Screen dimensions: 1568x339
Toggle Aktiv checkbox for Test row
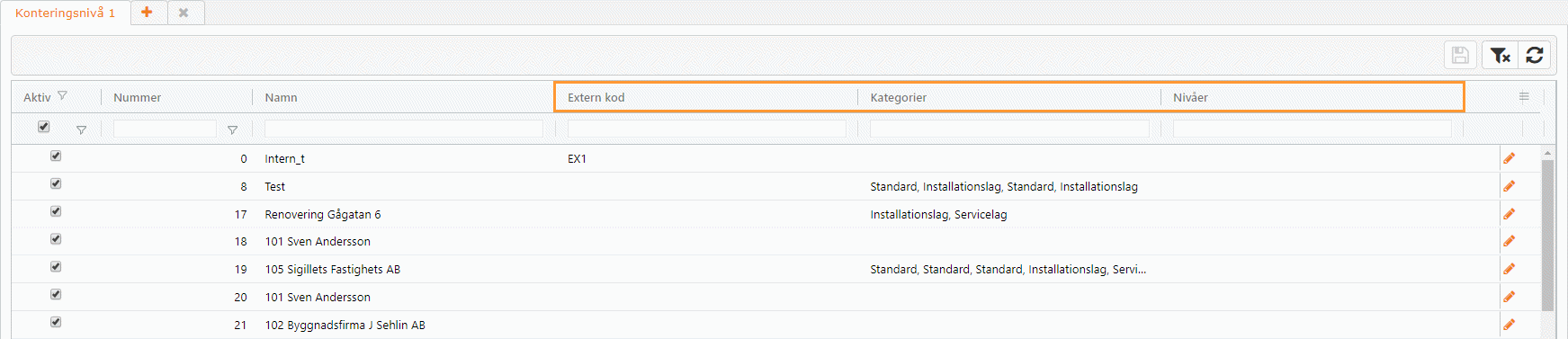[56, 183]
